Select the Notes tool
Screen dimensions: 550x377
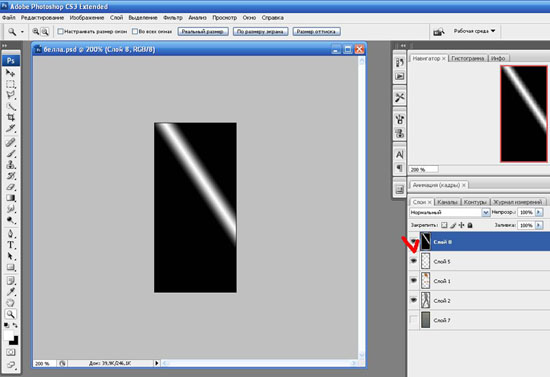pos(11,281)
